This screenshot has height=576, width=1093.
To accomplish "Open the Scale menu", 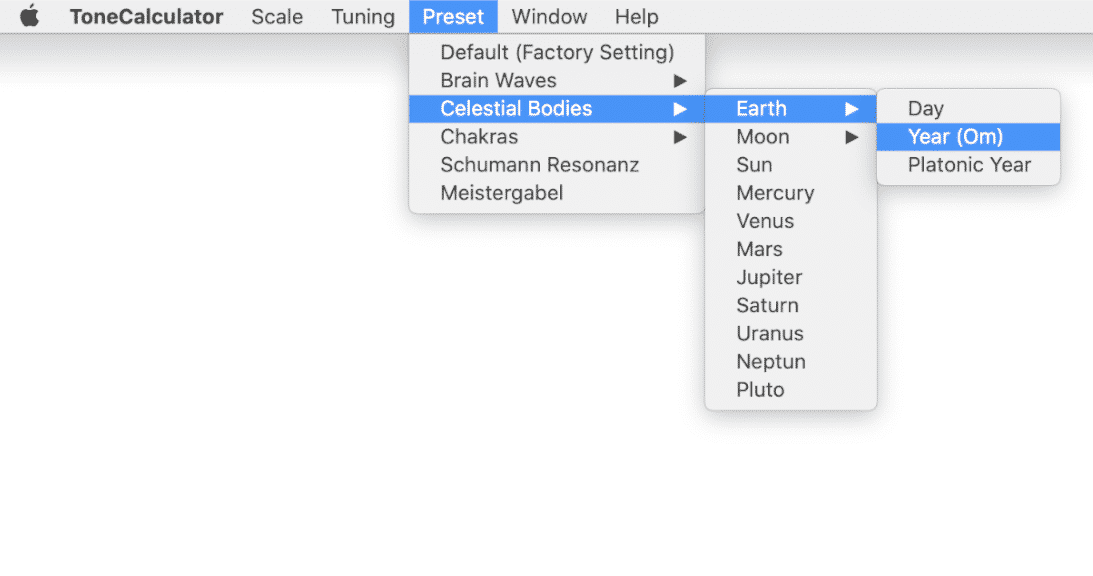I will (277, 17).
